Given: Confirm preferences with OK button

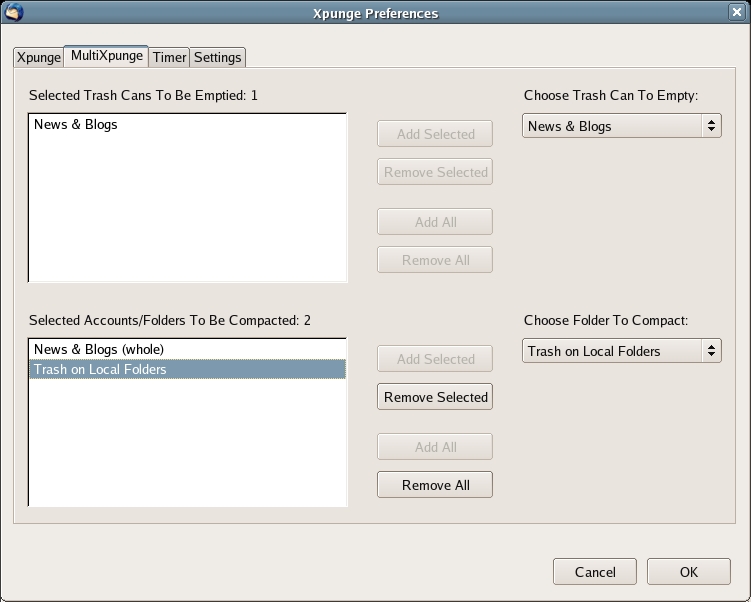Looking at the screenshot, I should click(x=689, y=572).
